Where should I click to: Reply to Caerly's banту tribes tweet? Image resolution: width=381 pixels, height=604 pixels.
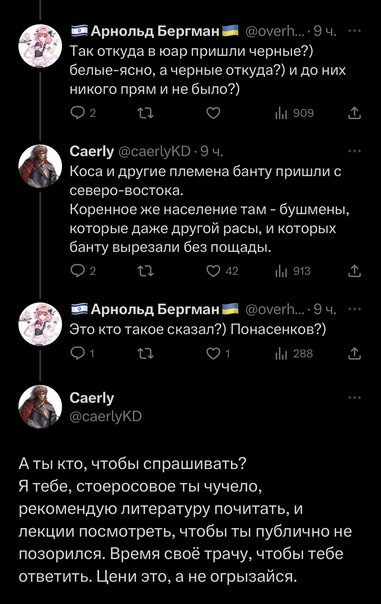(83, 272)
